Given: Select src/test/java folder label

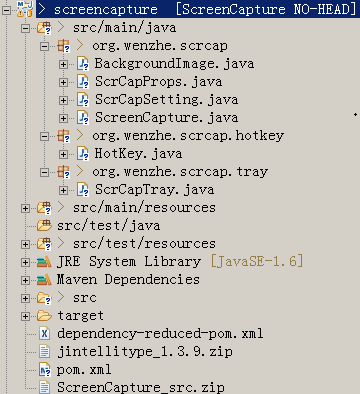Looking at the screenshot, I should (109, 226).
